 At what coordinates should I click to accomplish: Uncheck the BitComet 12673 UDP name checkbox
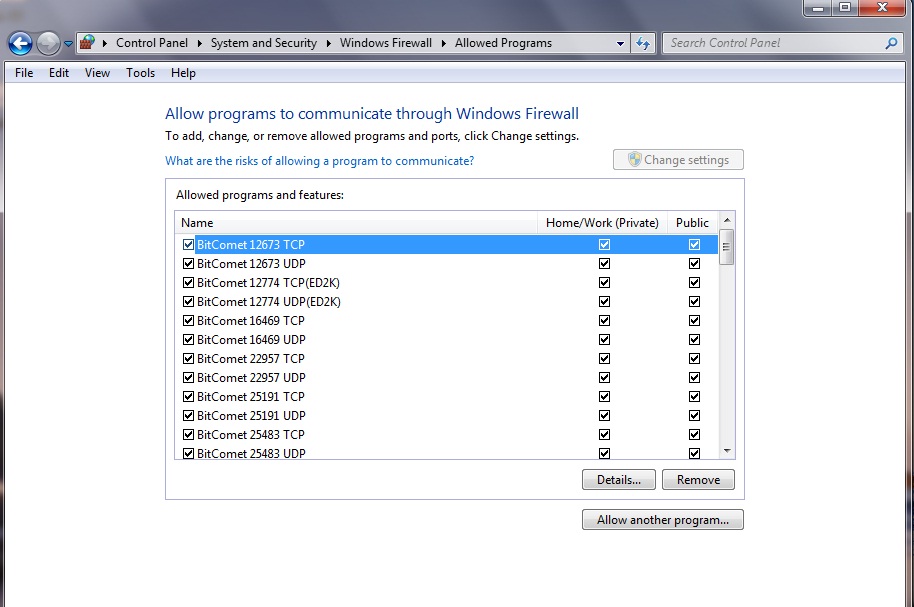[188, 264]
